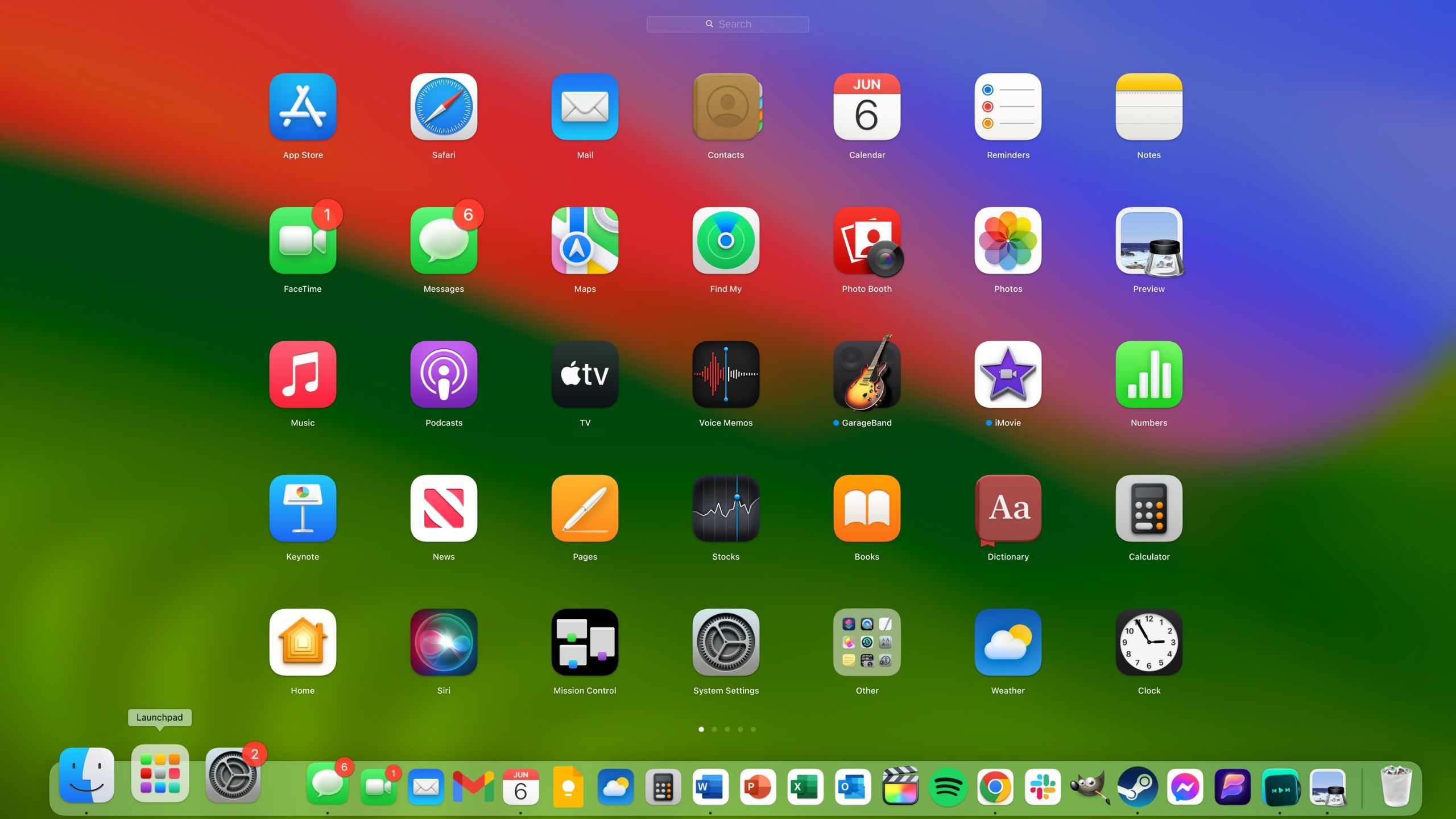Launch GarageBand
The image size is (1456, 819).
867,374
